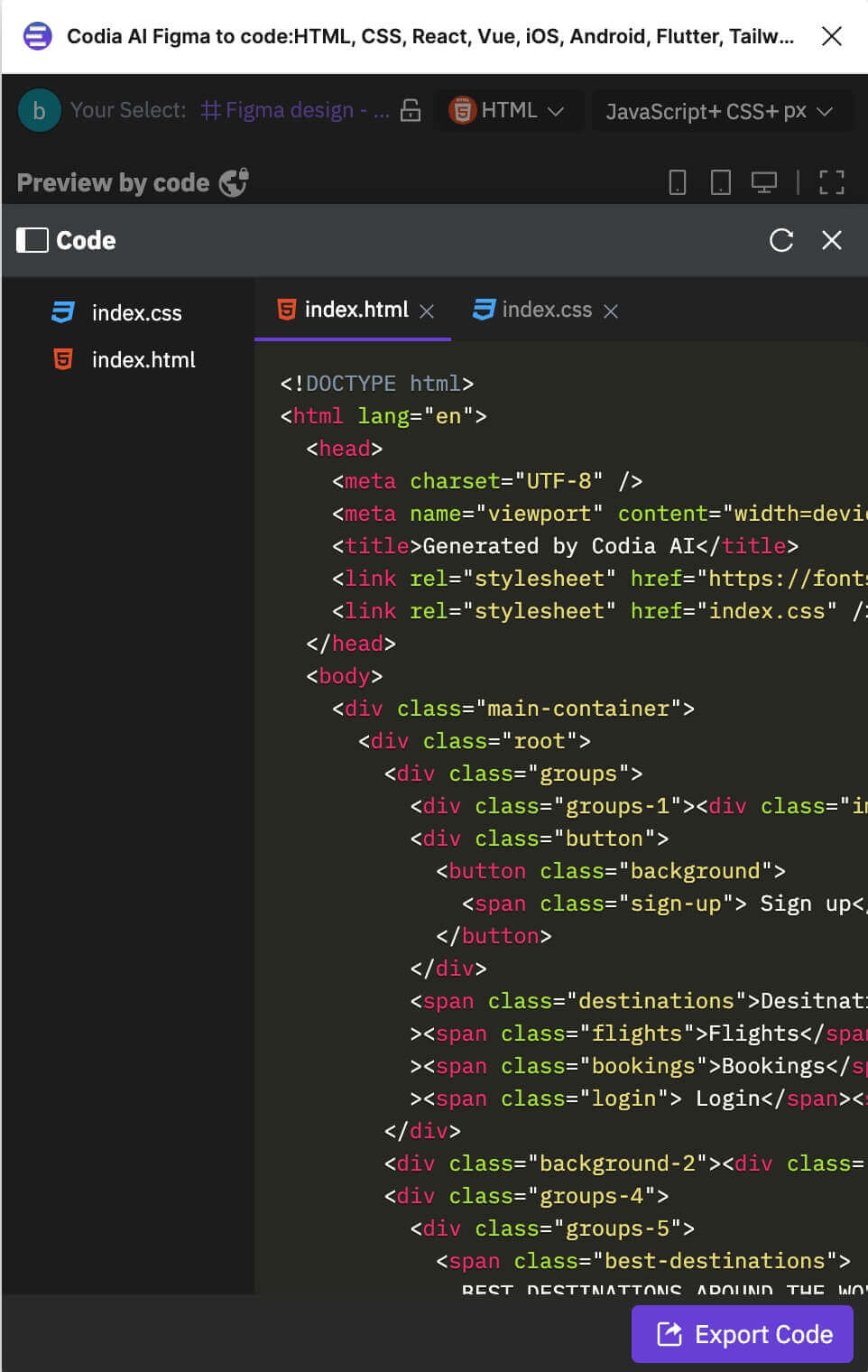Click the HTML5 badge icon on index.html tab
The height and width of the screenshot is (1372, 868).
(x=285, y=310)
